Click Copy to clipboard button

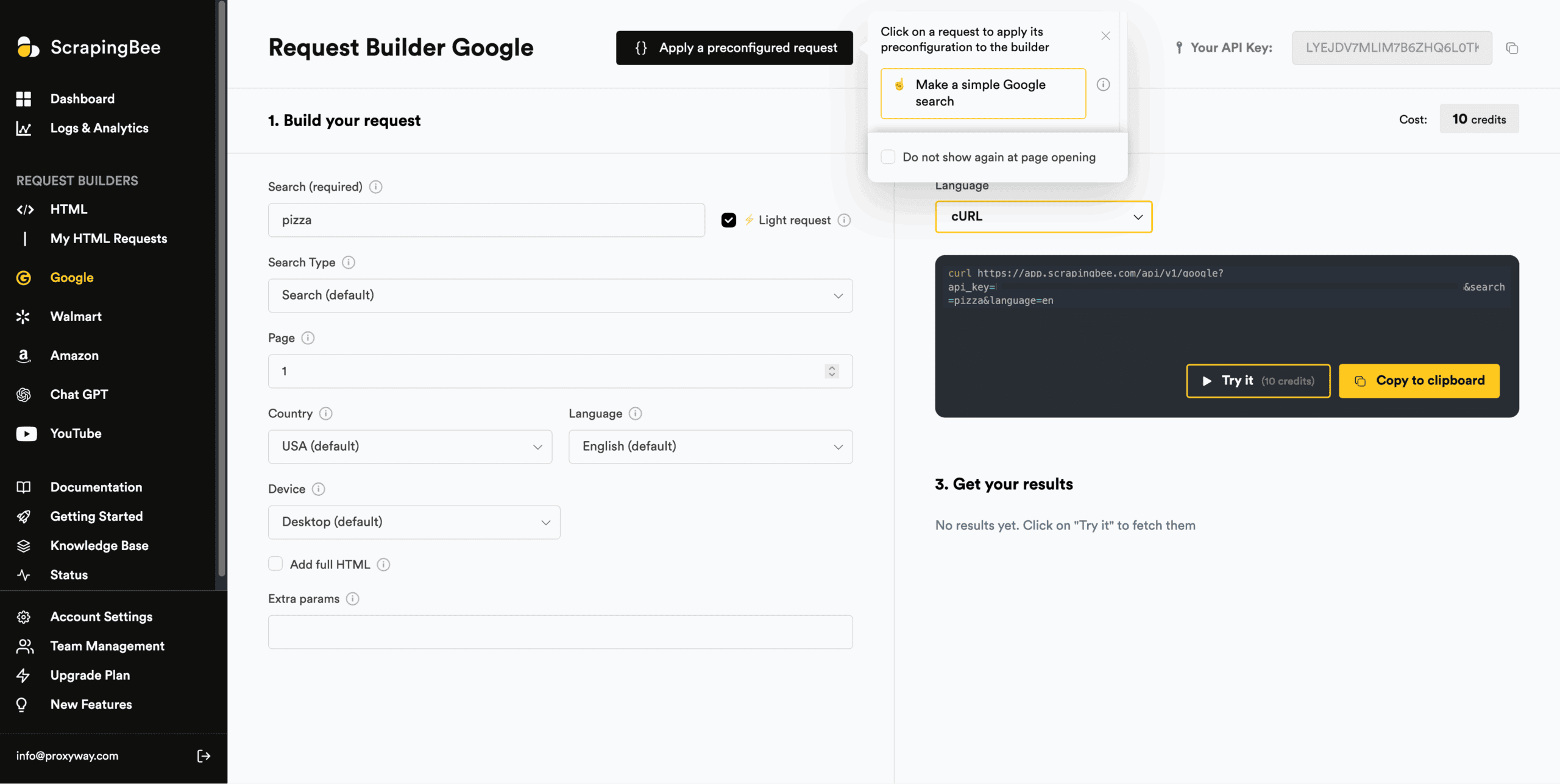pos(1419,381)
